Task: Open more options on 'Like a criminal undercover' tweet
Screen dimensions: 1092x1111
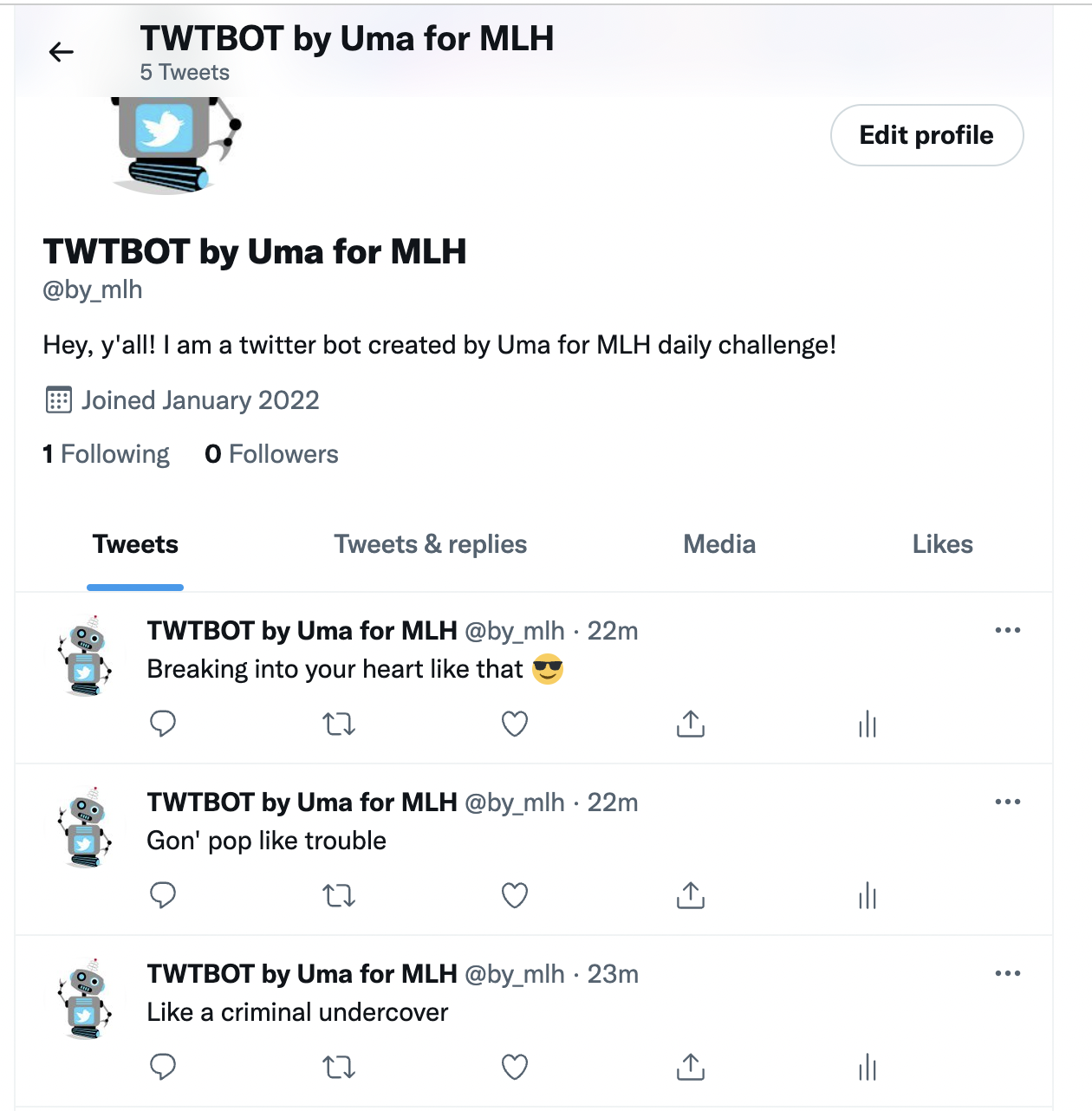Action: tap(1008, 973)
